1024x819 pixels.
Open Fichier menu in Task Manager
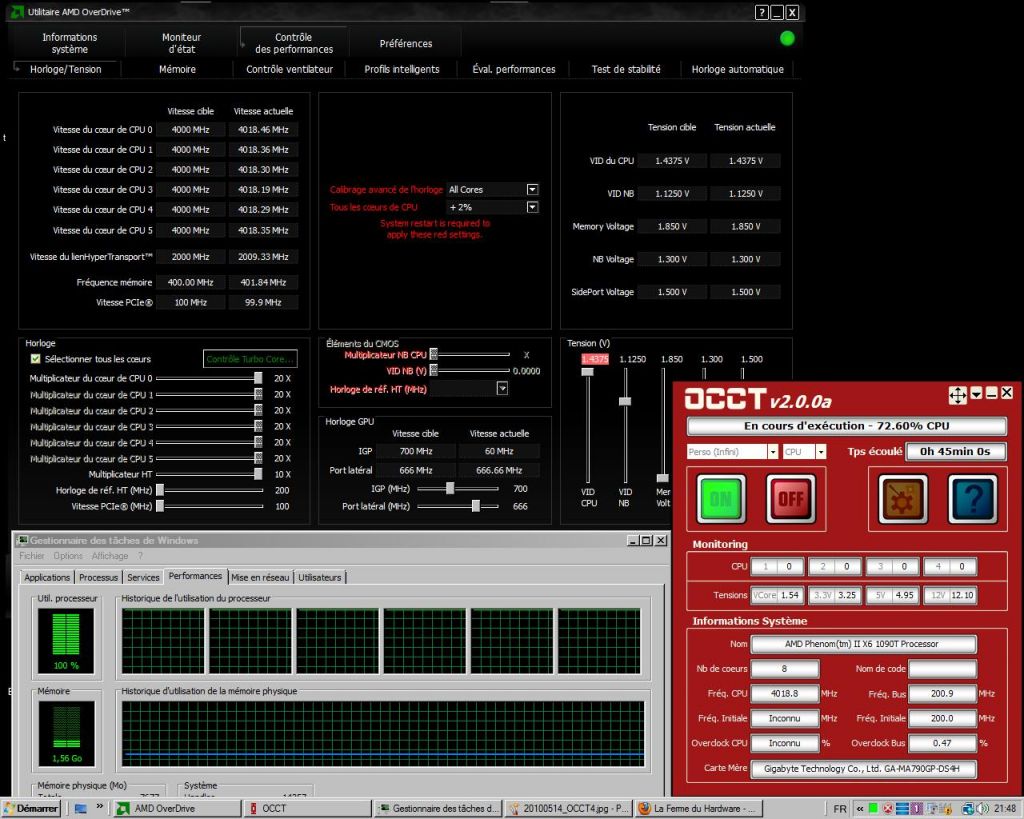[x=31, y=556]
